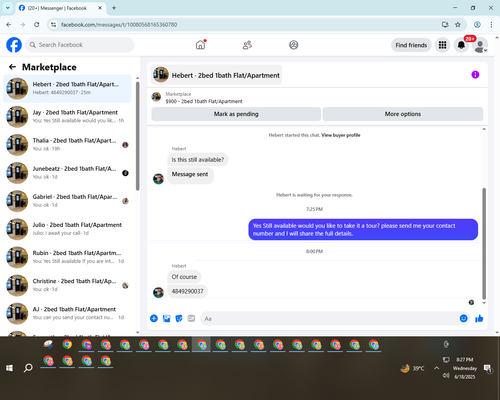This screenshot has height=400, width=500.
Task: Show hidden system tray icons
Action: tap(436, 368)
